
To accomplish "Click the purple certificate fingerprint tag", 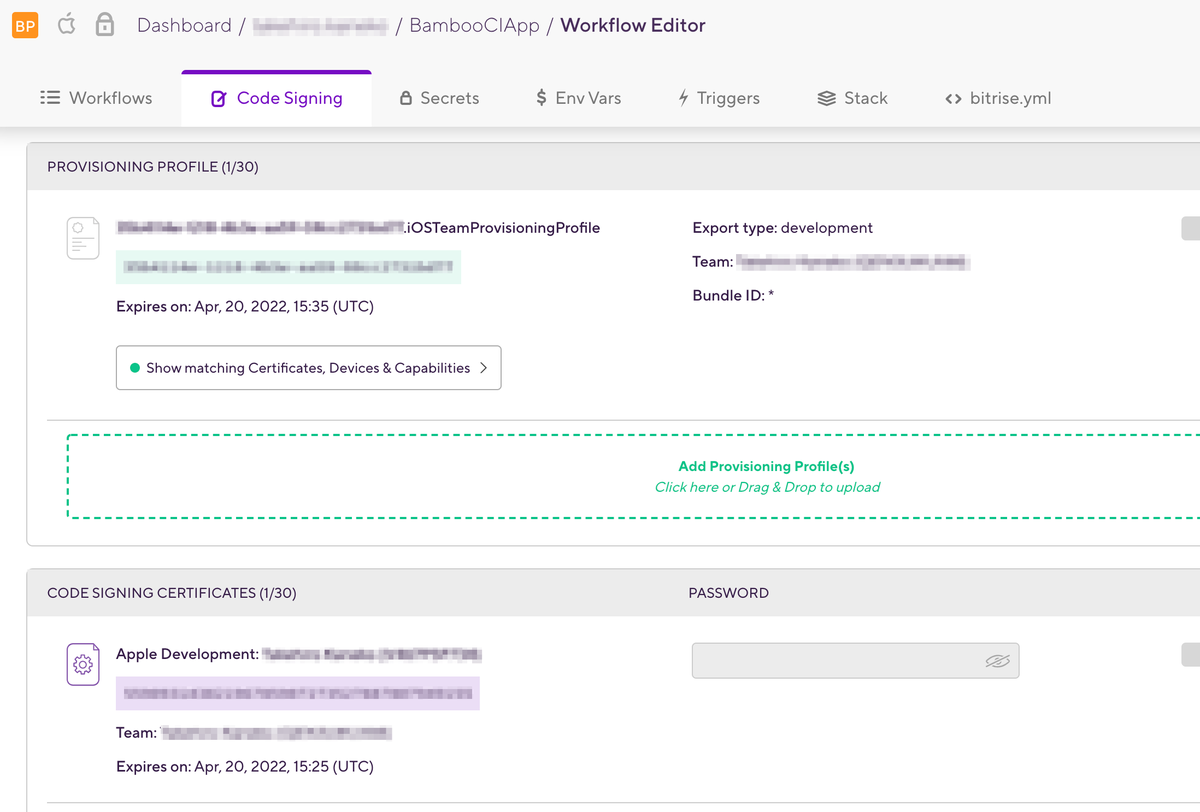I will click(298, 693).
